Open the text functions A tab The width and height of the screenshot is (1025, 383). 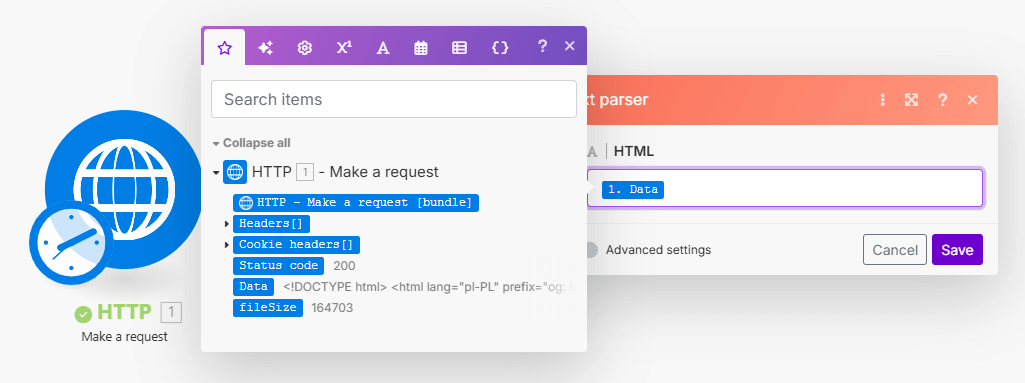pyautogui.click(x=383, y=47)
